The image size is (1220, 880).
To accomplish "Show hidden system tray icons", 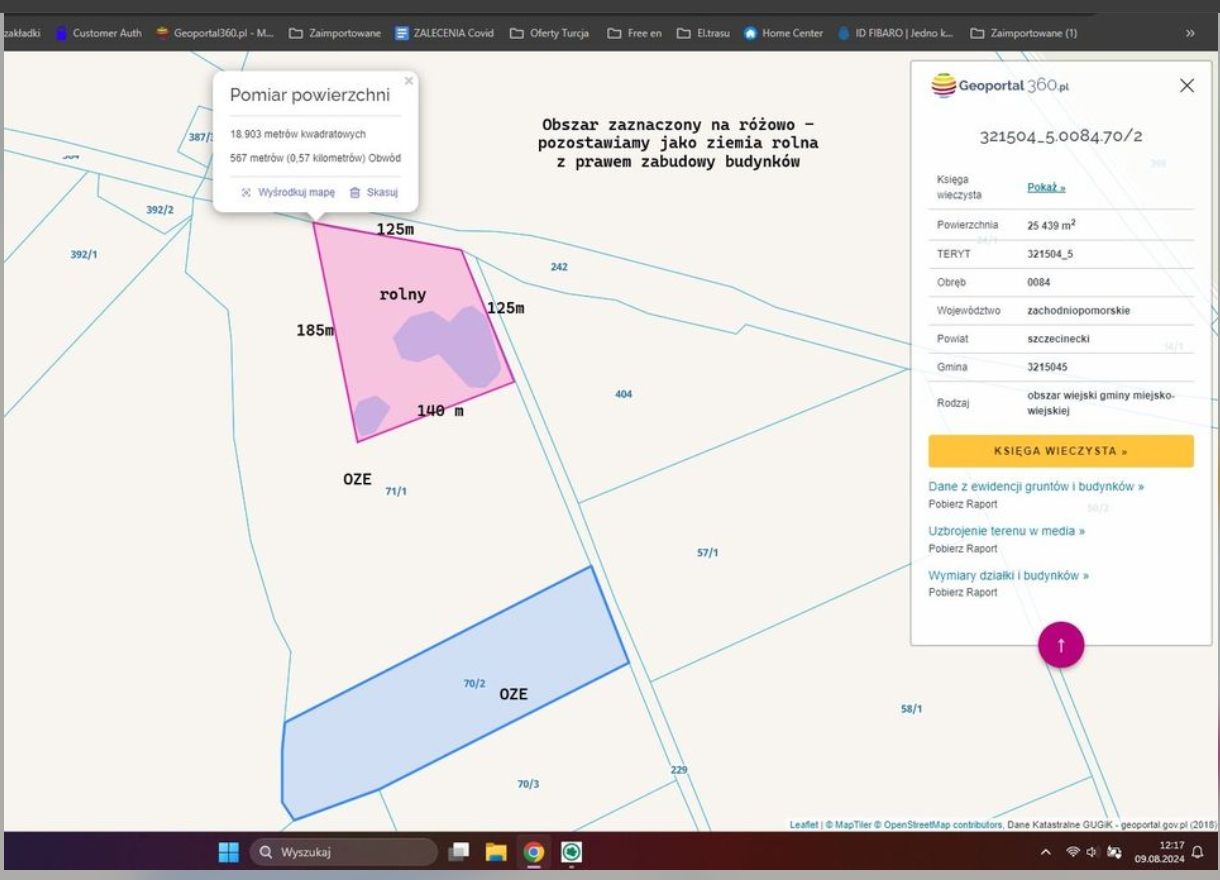I will 1046,853.
